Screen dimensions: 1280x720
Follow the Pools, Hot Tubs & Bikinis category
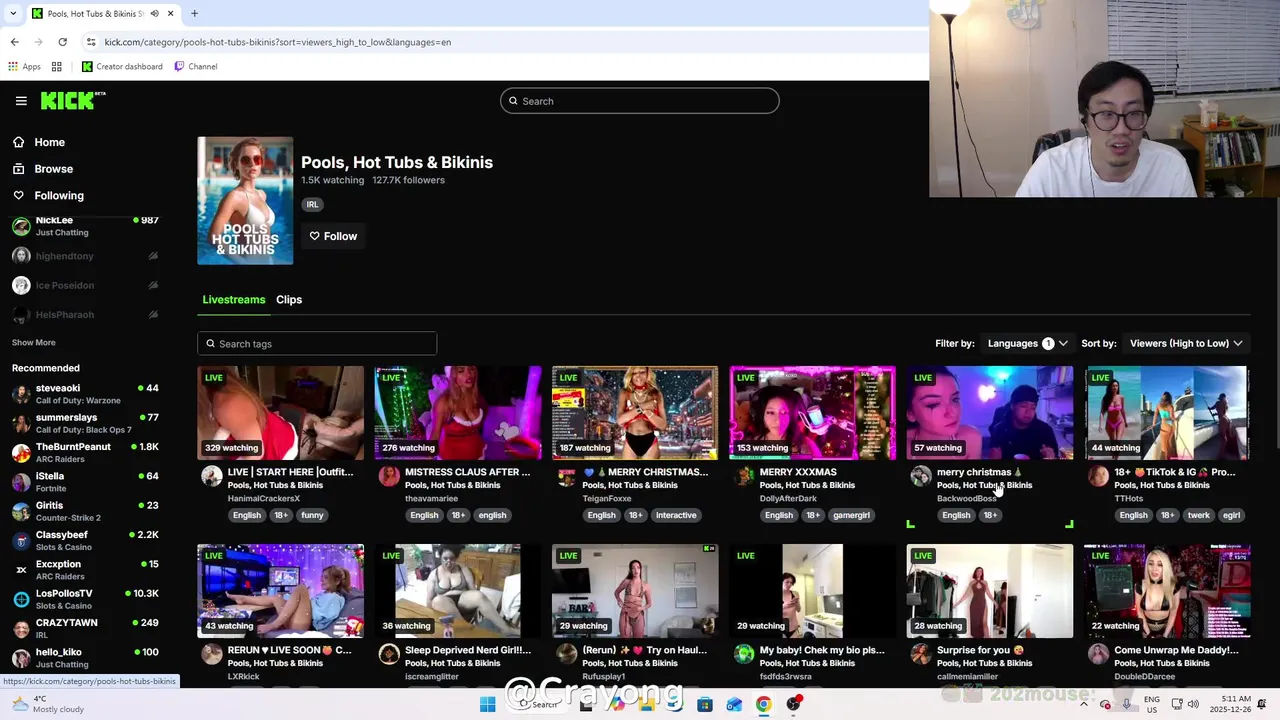click(x=333, y=236)
